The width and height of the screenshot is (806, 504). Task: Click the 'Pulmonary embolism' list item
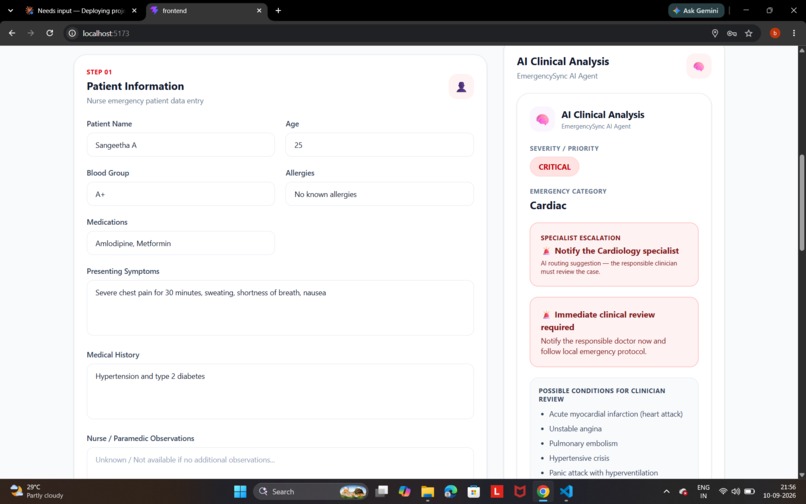pyautogui.click(x=583, y=443)
